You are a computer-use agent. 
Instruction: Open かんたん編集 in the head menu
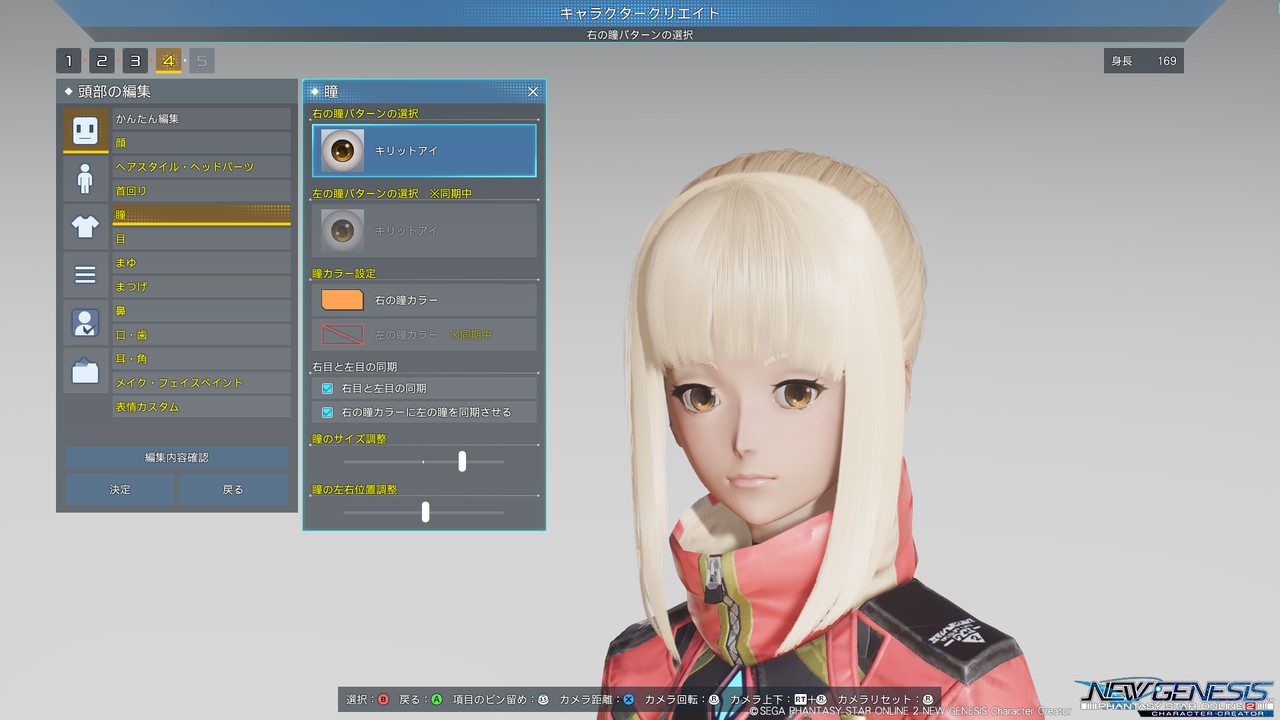(x=202, y=119)
